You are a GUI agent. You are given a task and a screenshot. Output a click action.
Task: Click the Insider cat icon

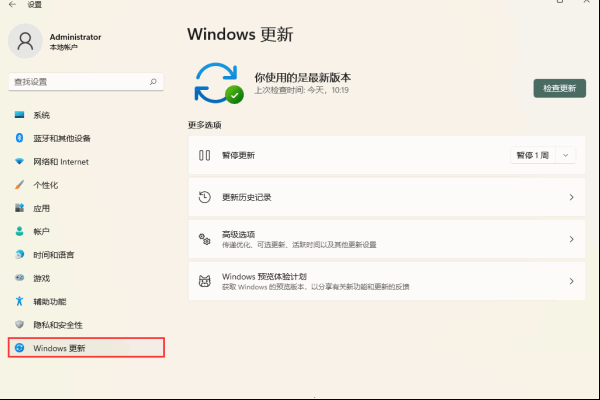[x=204, y=281]
